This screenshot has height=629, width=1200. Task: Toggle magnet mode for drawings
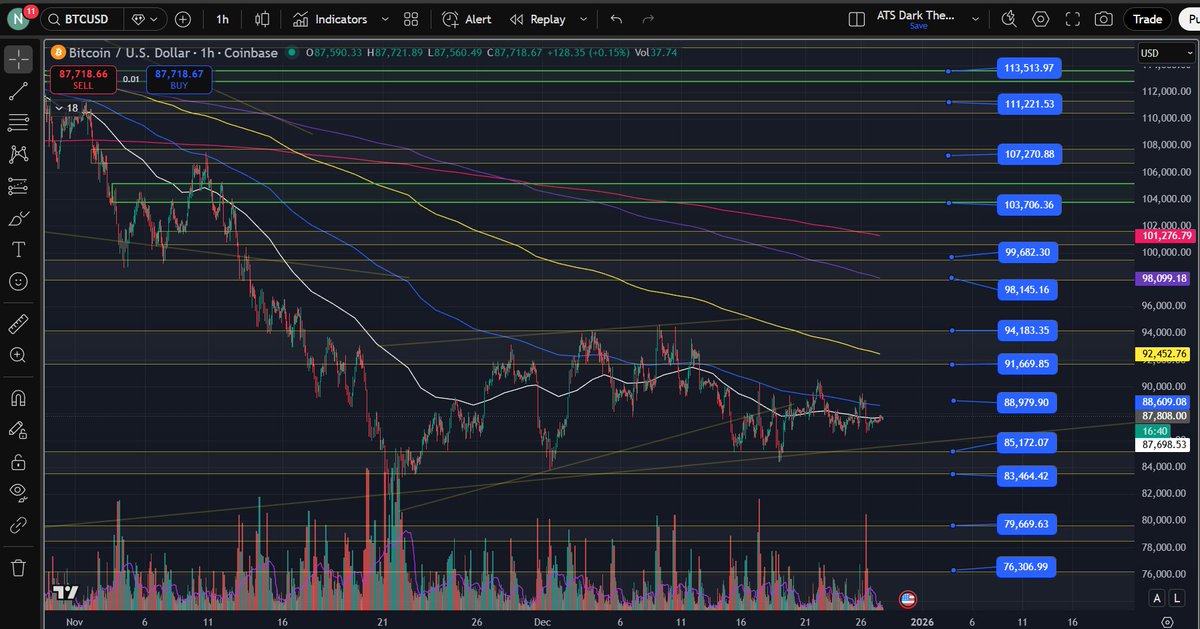18,398
